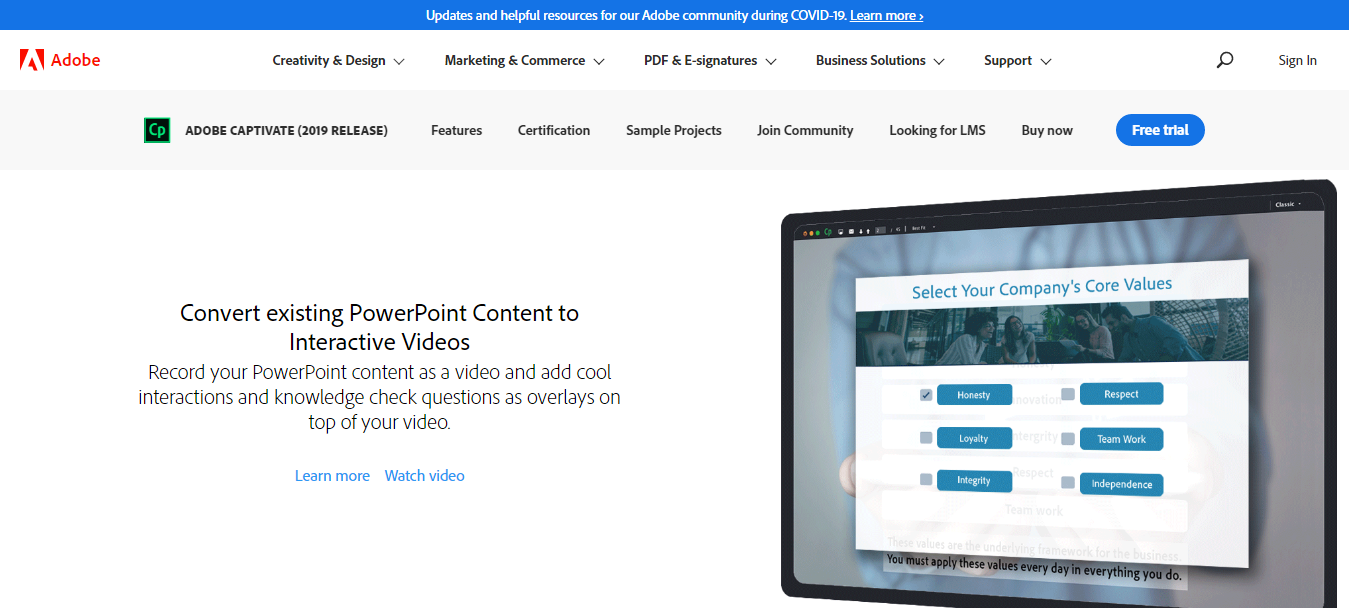Screen dimensions: 1349x608
Task: Open the Classic dropdown in the tablet preview
Action: (x=1288, y=204)
